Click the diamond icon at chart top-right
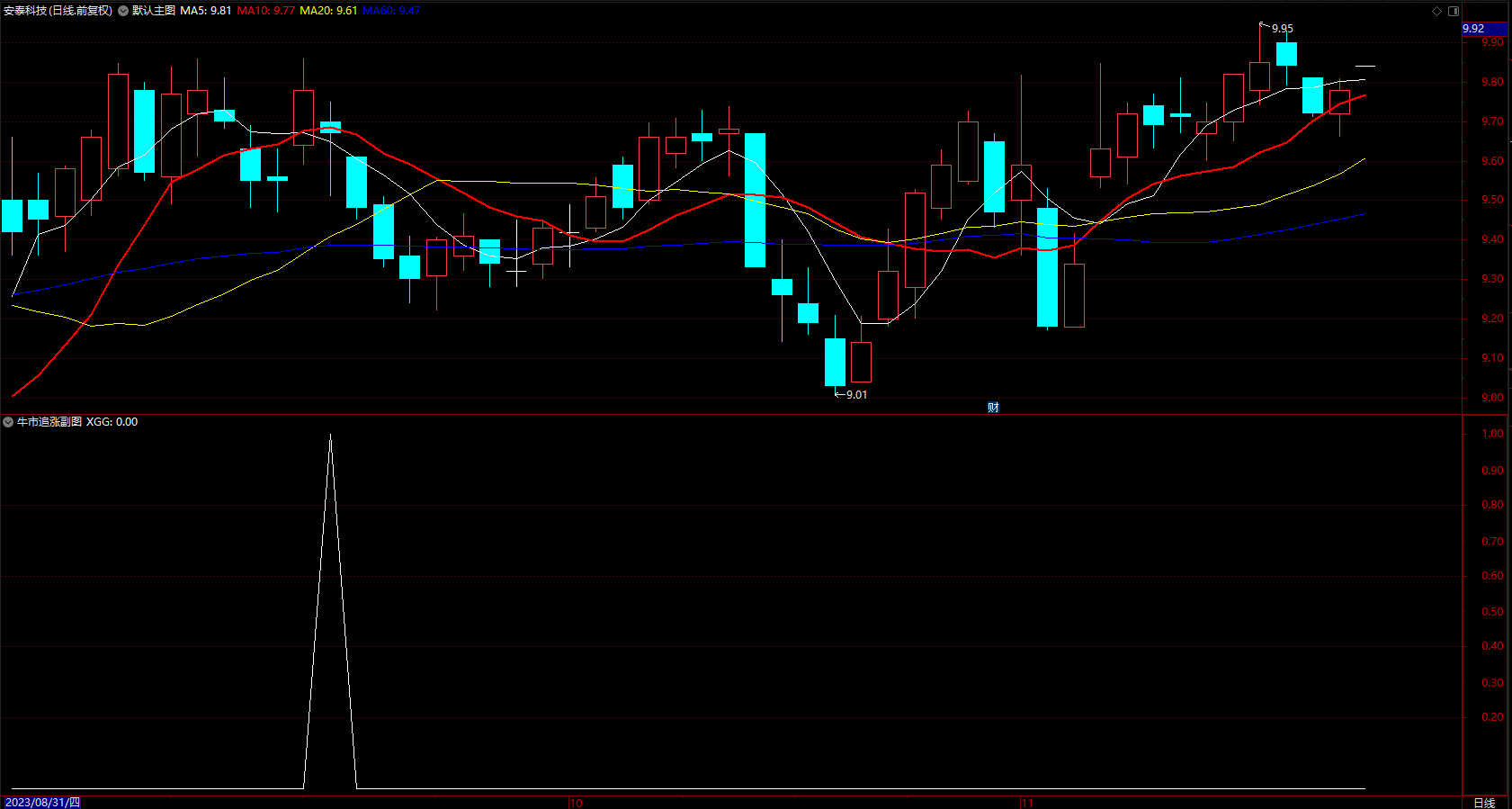 pos(1437,11)
